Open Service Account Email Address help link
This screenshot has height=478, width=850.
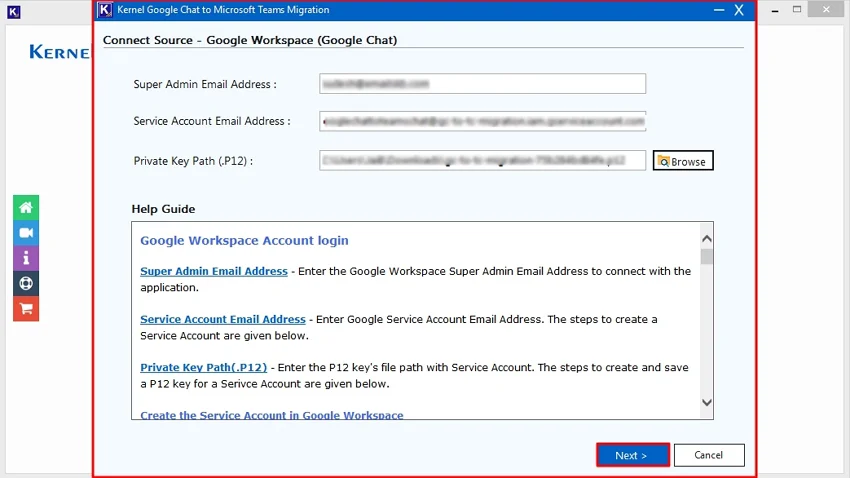pos(223,320)
